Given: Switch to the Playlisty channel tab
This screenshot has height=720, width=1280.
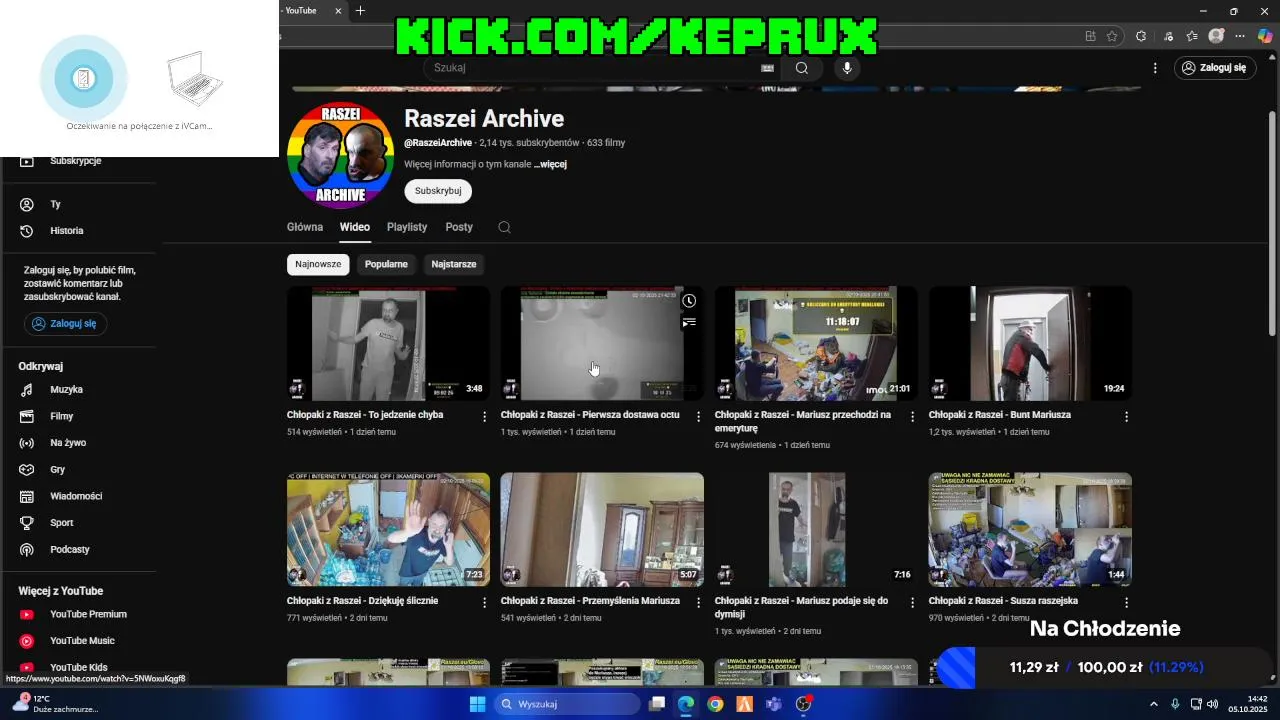Looking at the screenshot, I should point(407,227).
